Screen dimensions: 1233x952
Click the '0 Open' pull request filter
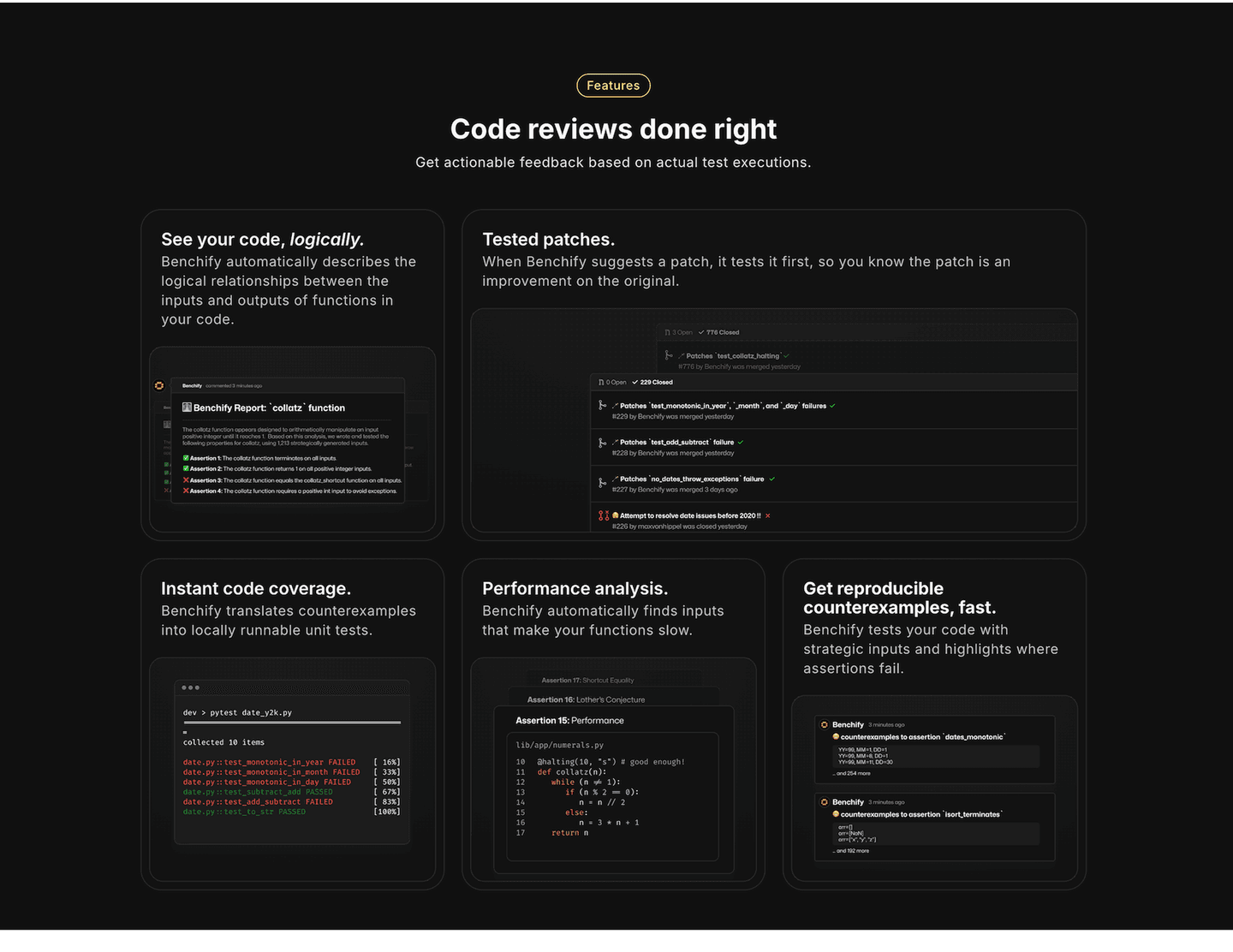click(612, 383)
